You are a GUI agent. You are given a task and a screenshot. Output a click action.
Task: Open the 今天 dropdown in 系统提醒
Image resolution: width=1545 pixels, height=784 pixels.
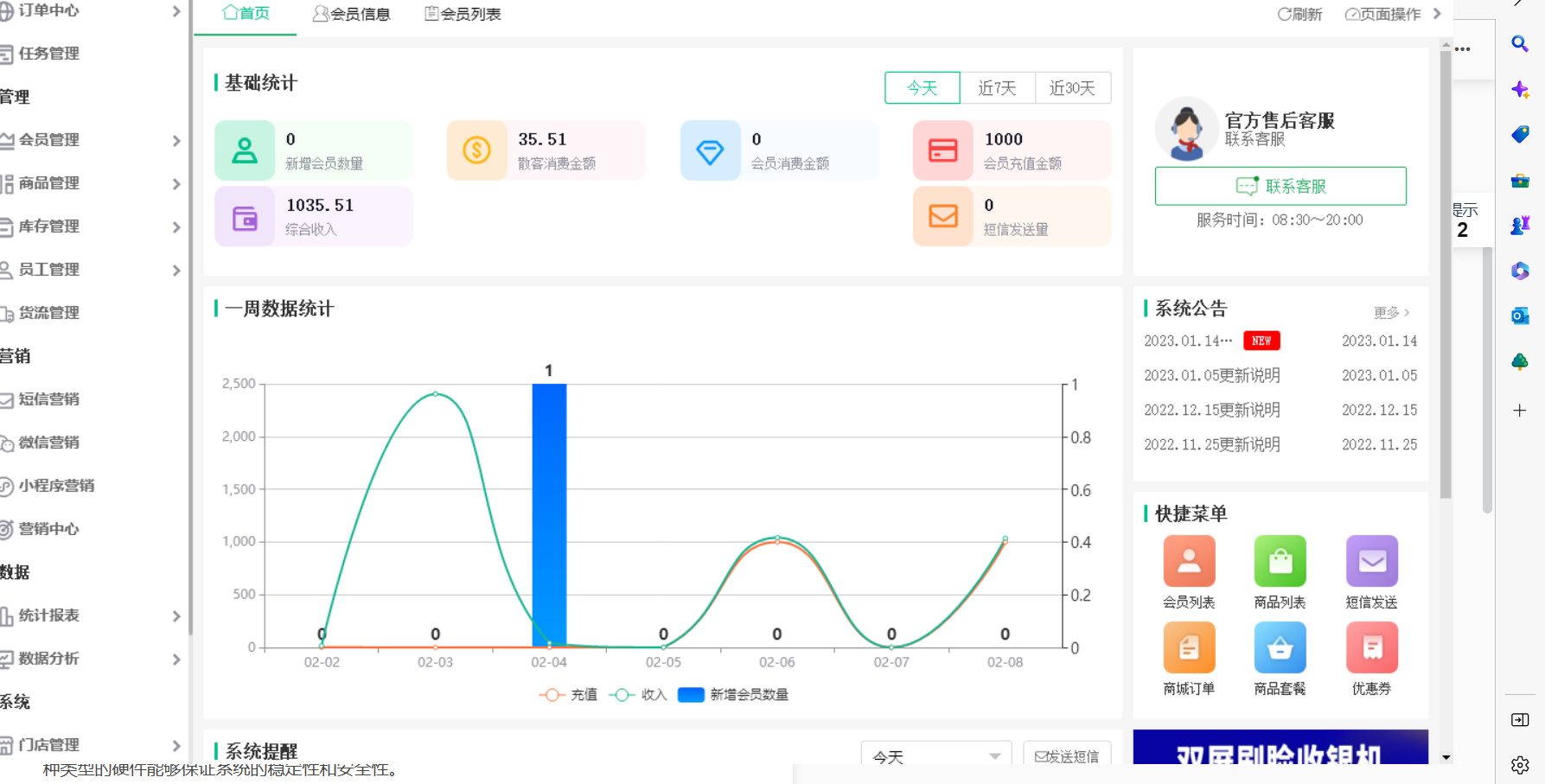coord(935,755)
